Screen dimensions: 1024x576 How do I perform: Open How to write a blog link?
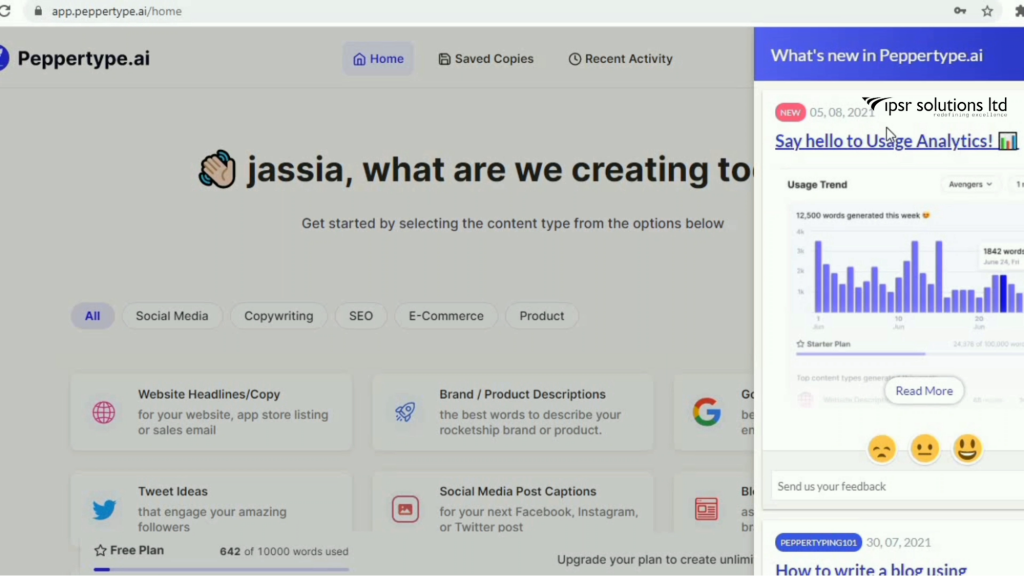[x=871, y=569]
